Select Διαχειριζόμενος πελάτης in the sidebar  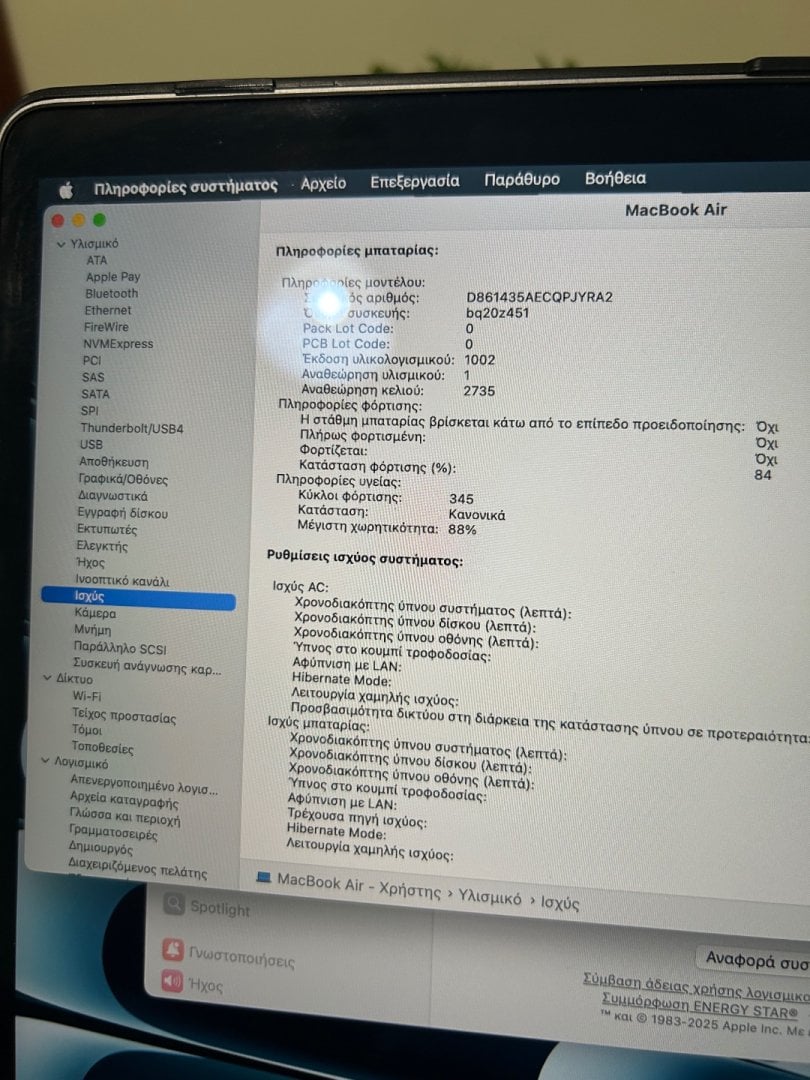click(138, 869)
